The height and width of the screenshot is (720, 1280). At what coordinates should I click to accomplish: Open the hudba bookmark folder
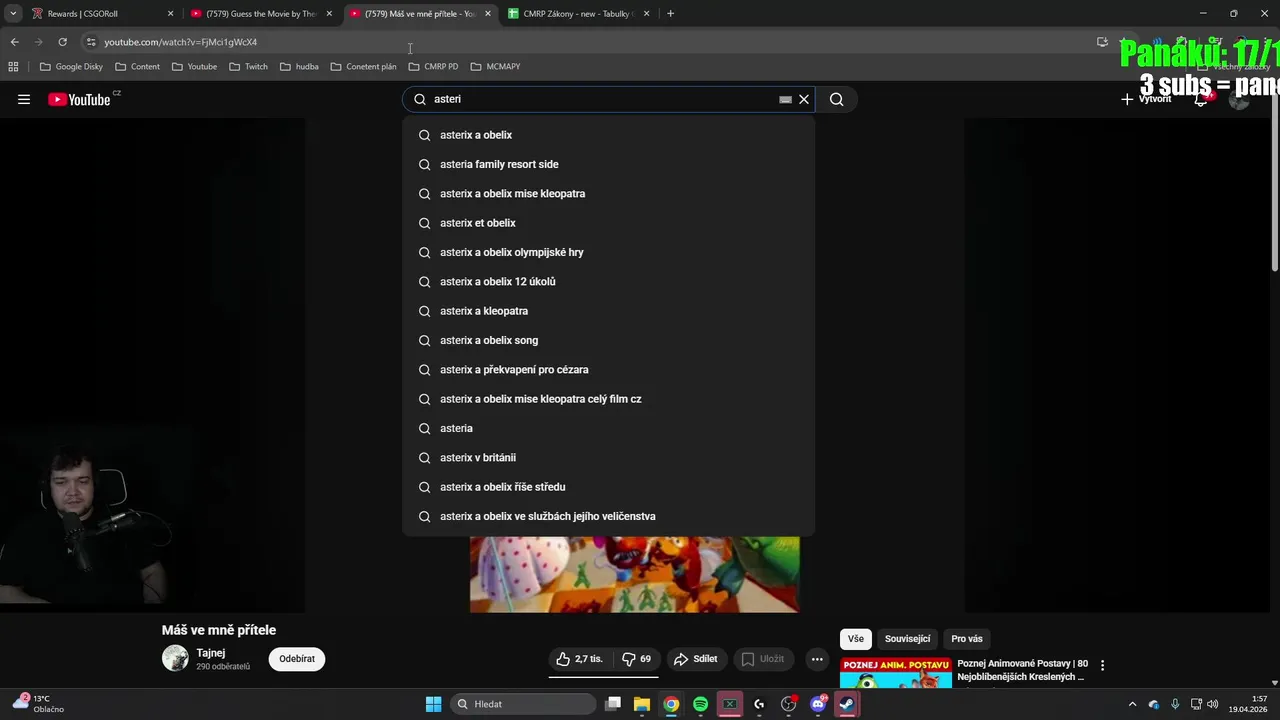pos(299,66)
